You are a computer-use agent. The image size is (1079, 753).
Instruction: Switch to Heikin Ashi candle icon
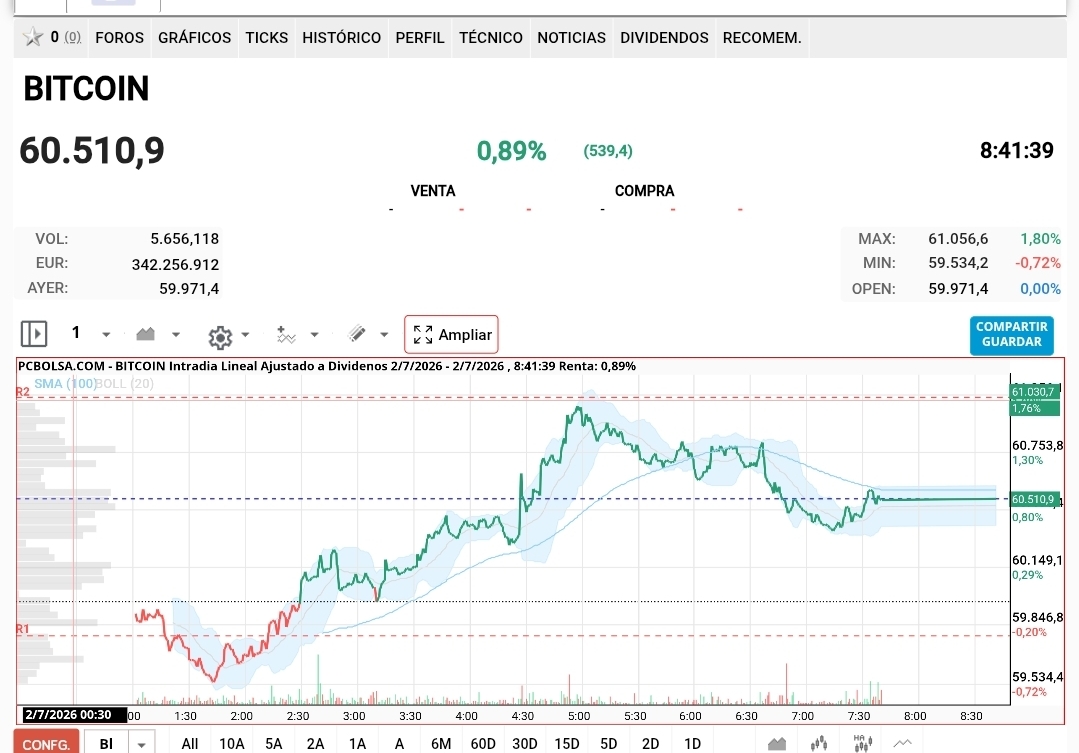(862, 743)
